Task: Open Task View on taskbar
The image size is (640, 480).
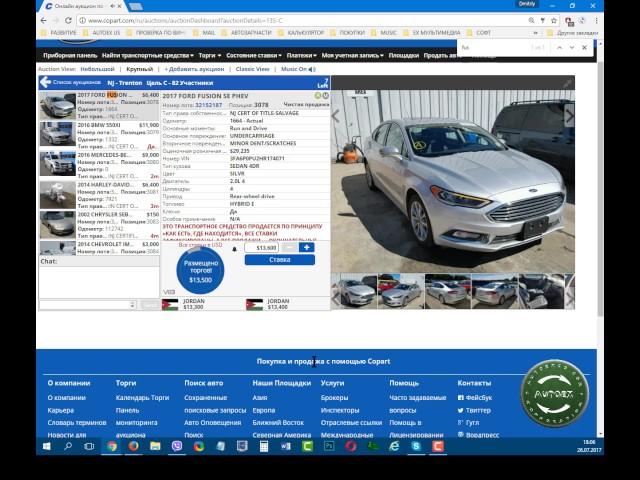Action: tap(89, 447)
